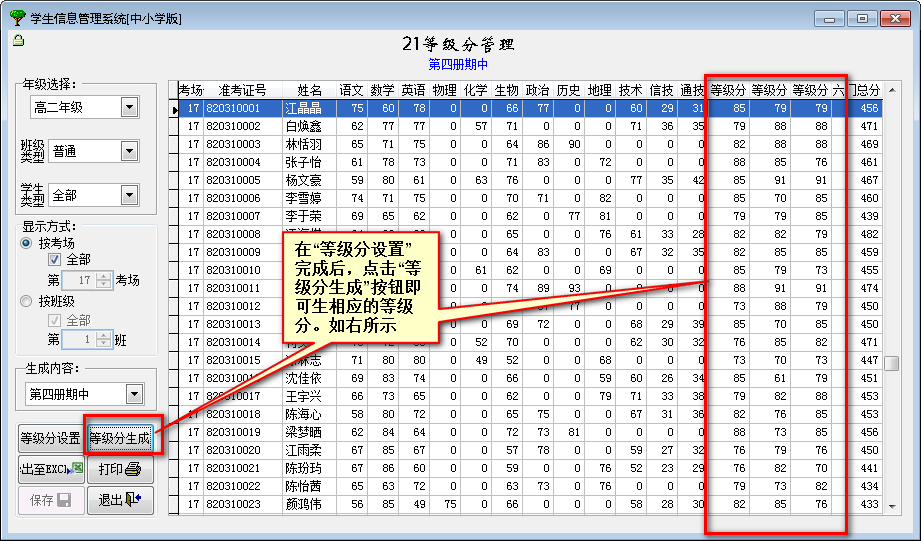The width and height of the screenshot is (921, 541).
Task: Select the 按考场 display option
Action: coord(27,243)
